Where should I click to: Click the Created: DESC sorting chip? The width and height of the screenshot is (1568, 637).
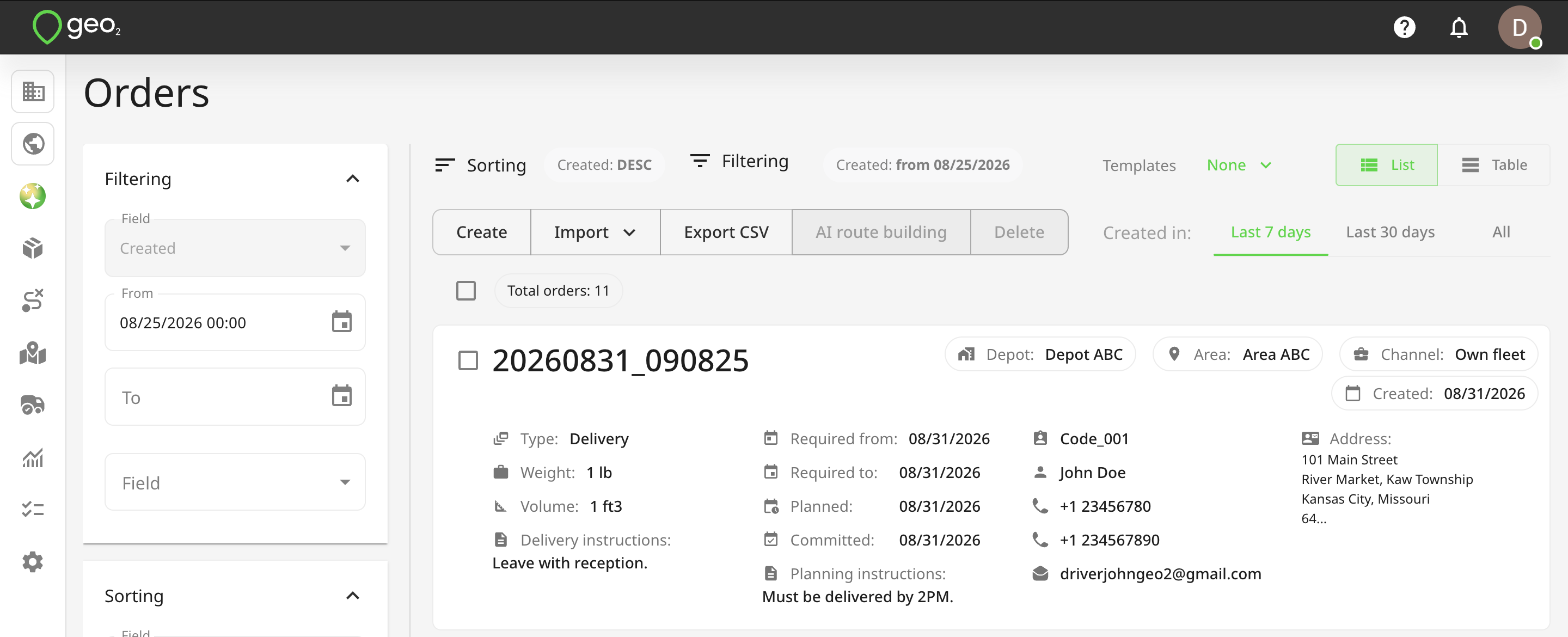pyautogui.click(x=604, y=165)
